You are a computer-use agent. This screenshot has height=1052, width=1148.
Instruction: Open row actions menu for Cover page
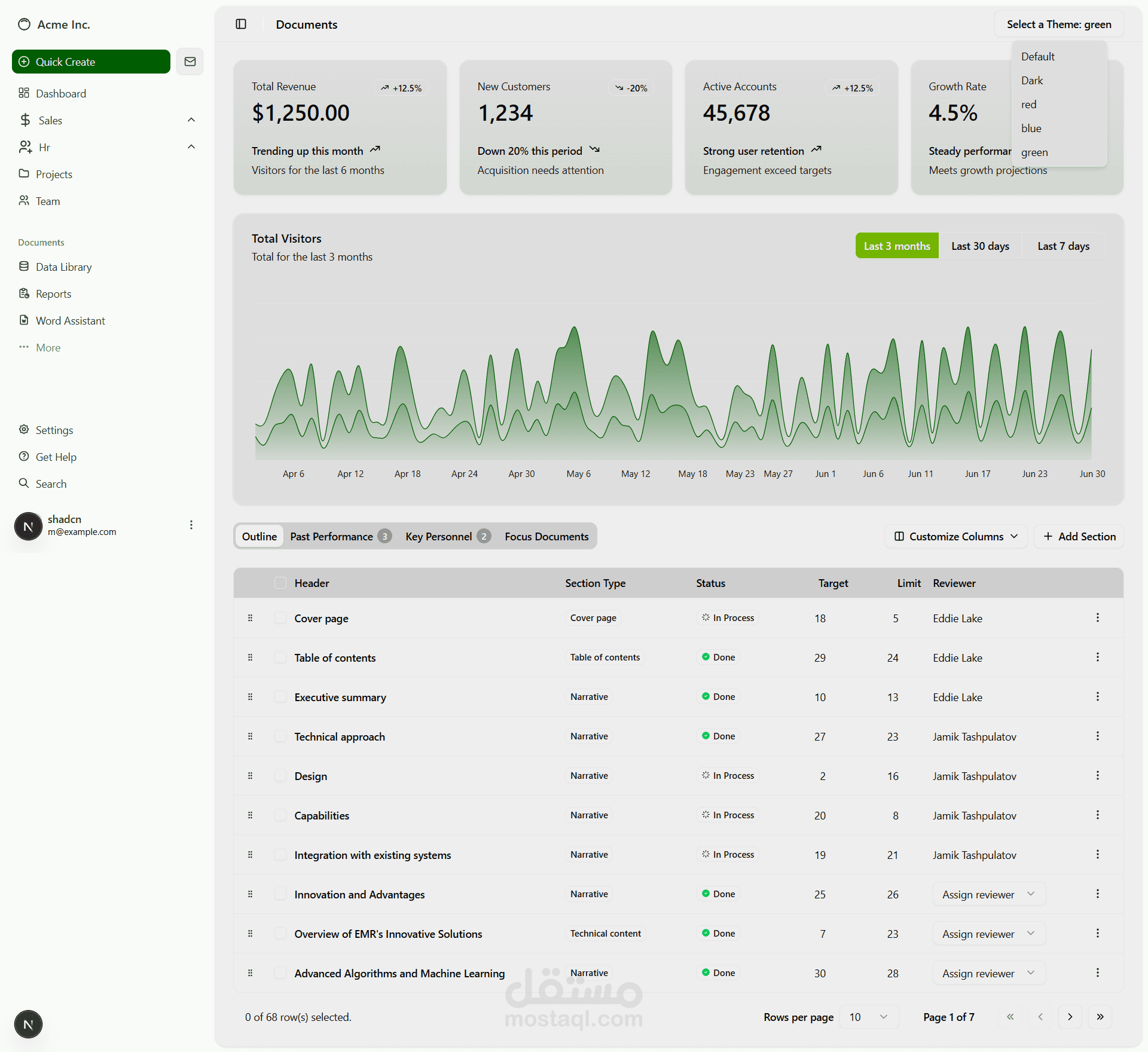tap(1097, 617)
